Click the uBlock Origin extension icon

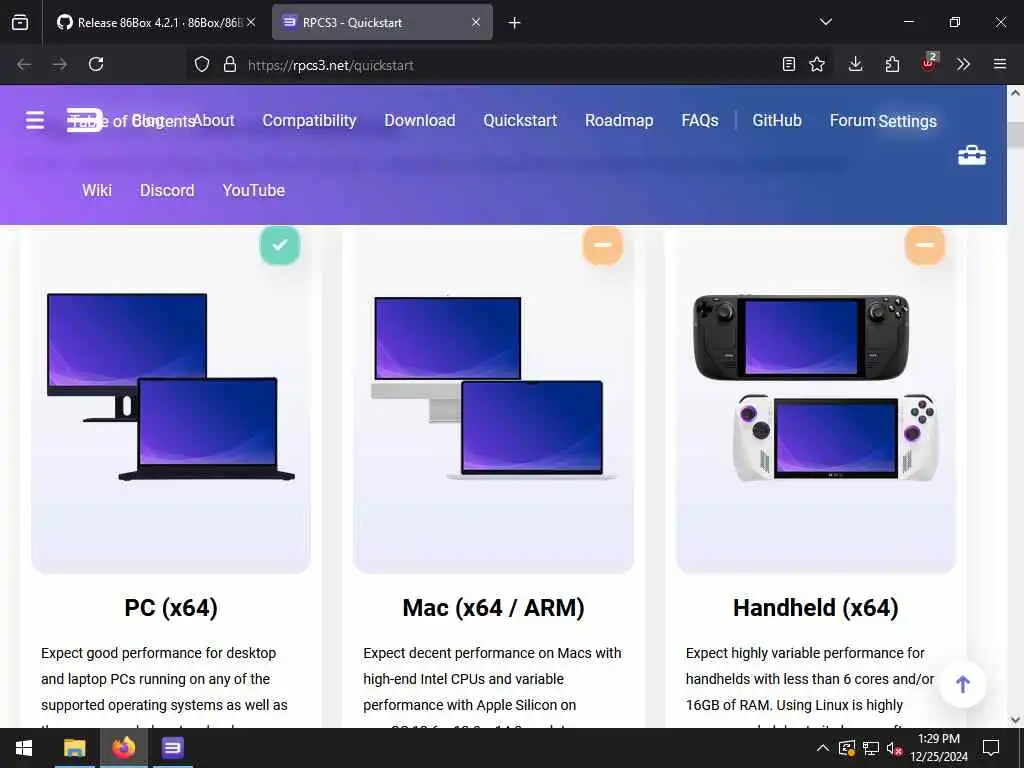coord(928,63)
